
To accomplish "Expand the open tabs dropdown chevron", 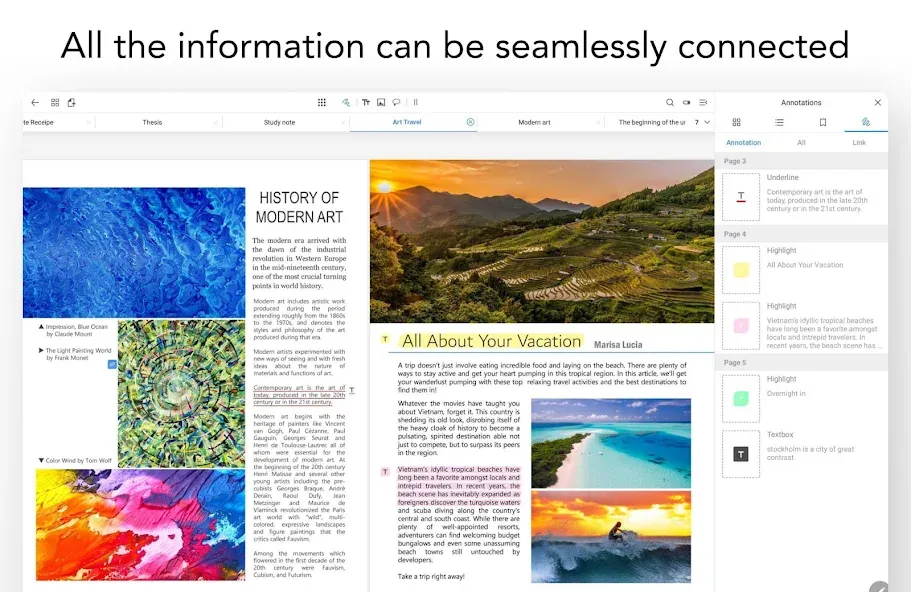I will 707,122.
